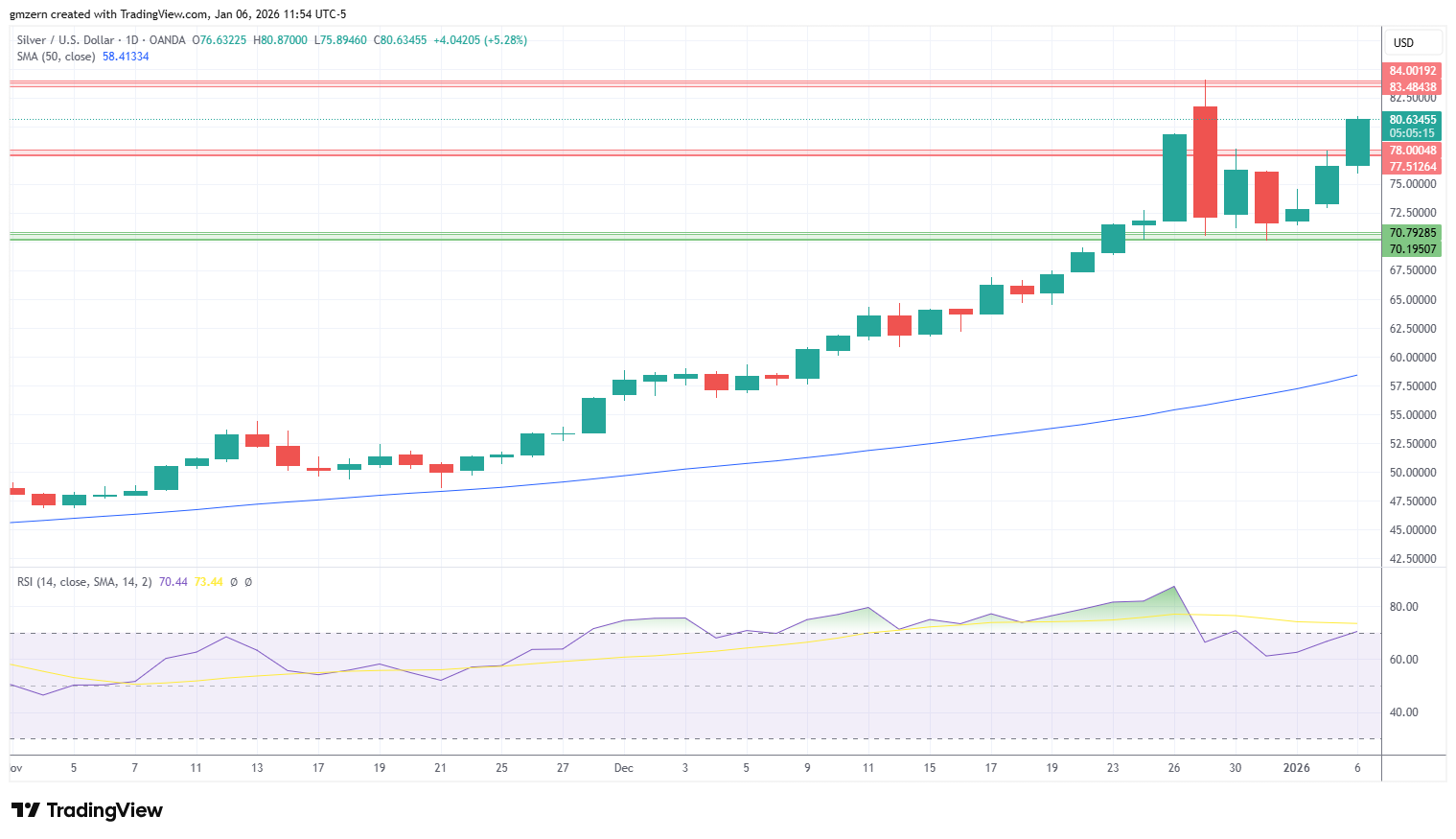Click the low price L75.89460 in legend
The image size is (1456, 839).
click(340, 40)
